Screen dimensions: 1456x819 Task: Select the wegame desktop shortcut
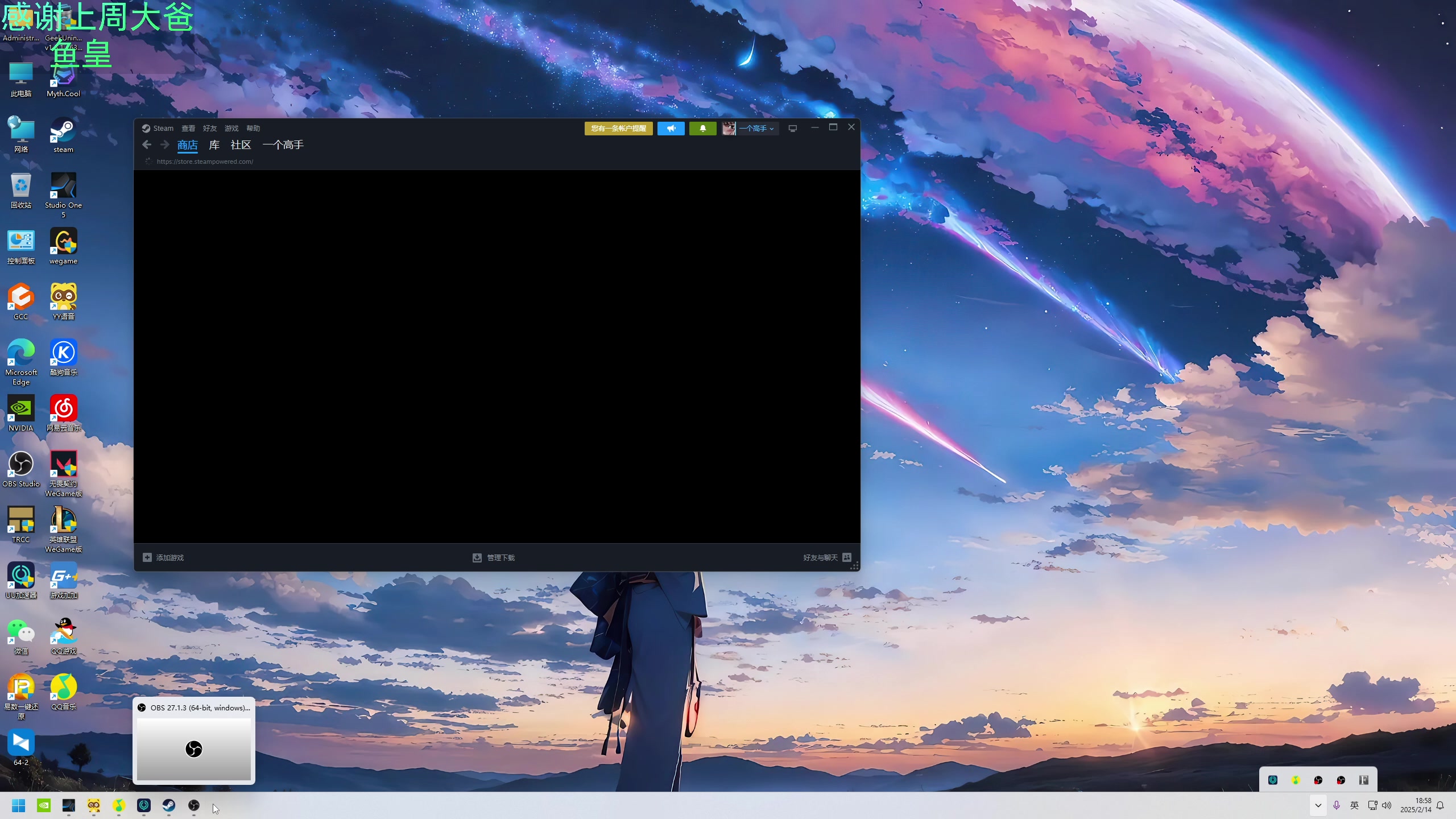(63, 247)
